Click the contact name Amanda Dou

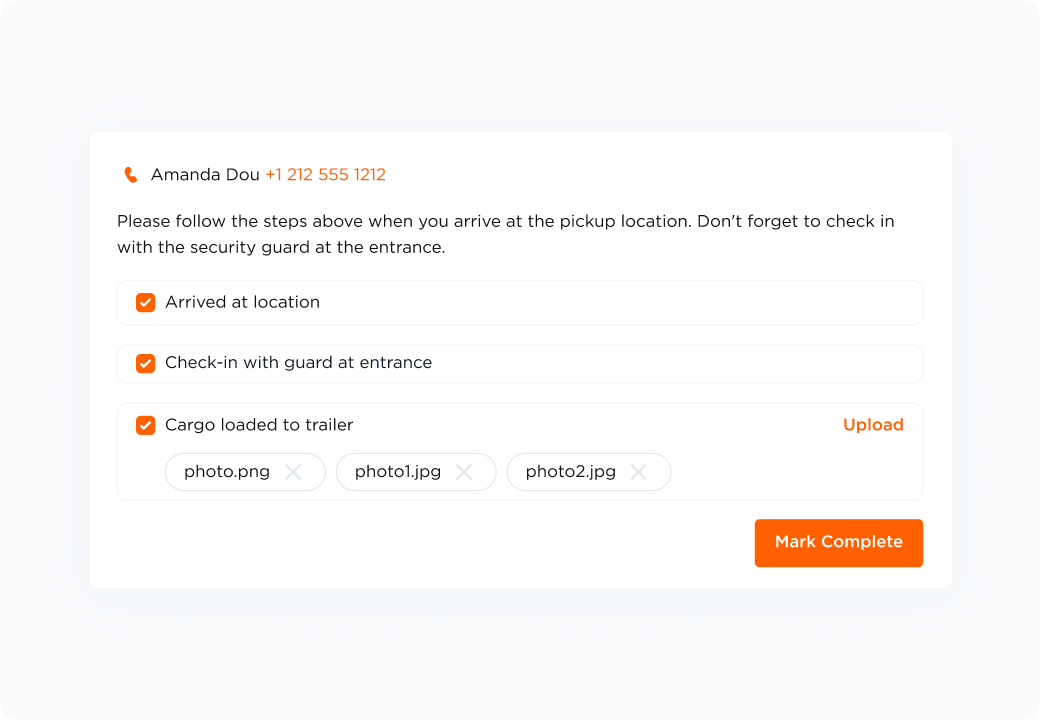pyautogui.click(x=205, y=175)
